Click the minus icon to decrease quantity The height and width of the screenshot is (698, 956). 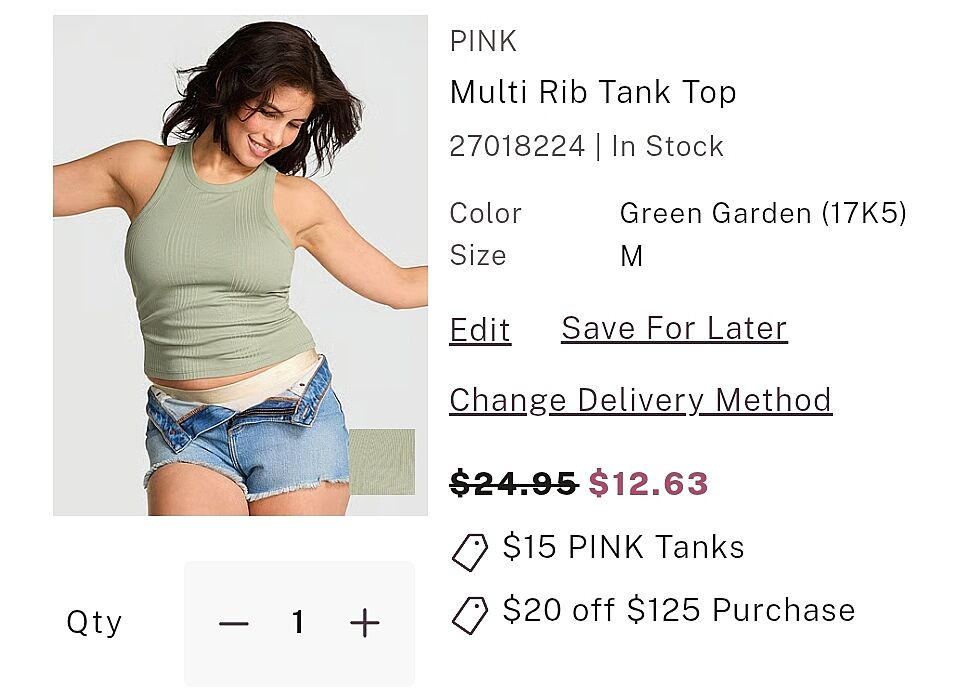point(233,624)
